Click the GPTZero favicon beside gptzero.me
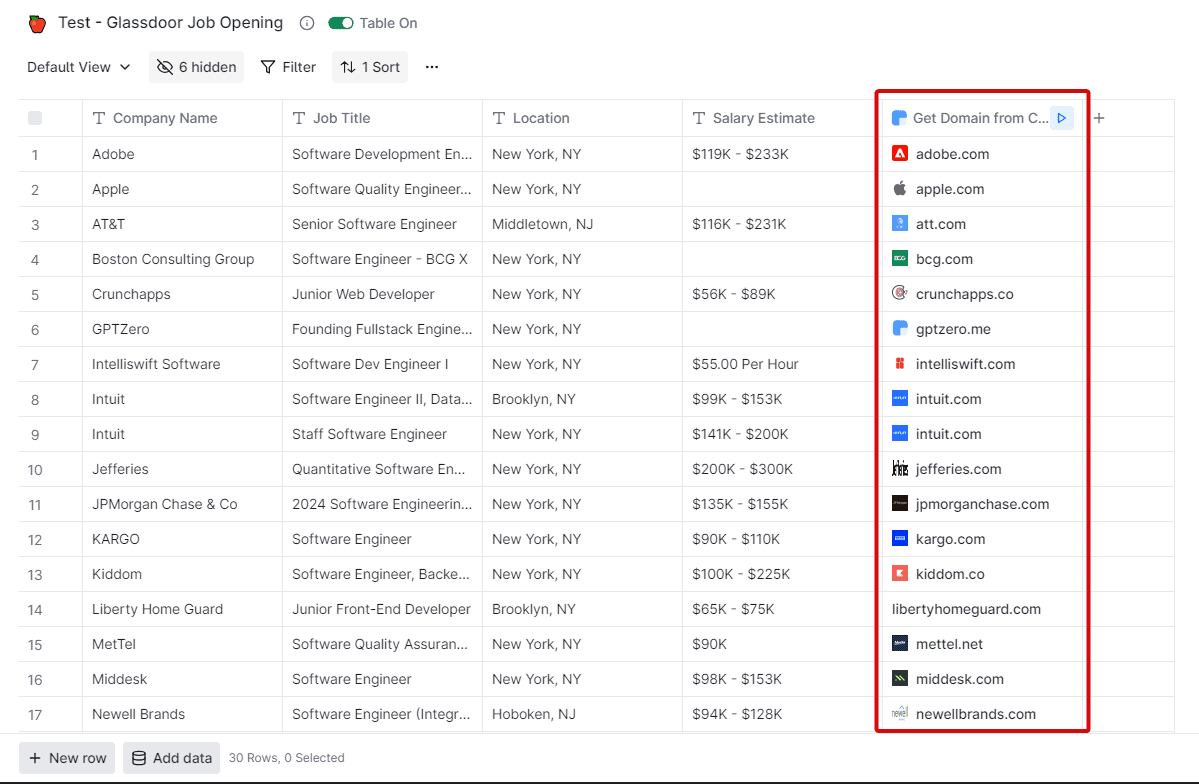 pyautogui.click(x=900, y=329)
